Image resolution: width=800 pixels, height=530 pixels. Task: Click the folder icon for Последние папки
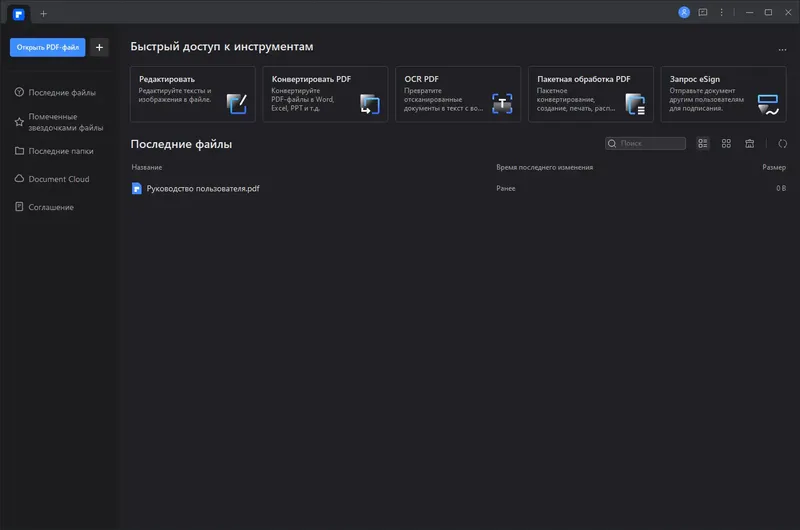[19, 151]
